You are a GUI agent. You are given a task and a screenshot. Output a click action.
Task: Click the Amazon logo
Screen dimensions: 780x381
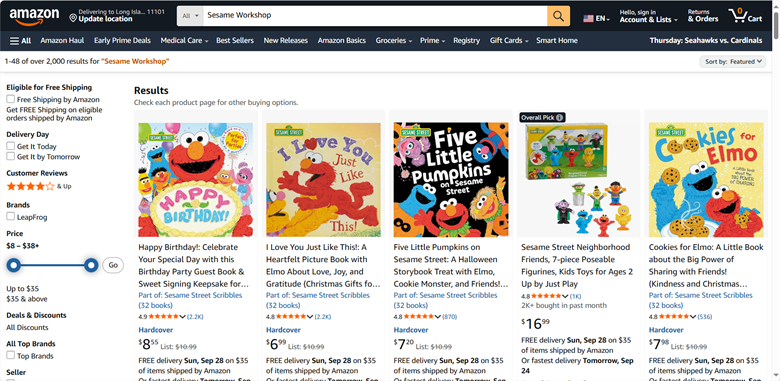[x=34, y=16]
